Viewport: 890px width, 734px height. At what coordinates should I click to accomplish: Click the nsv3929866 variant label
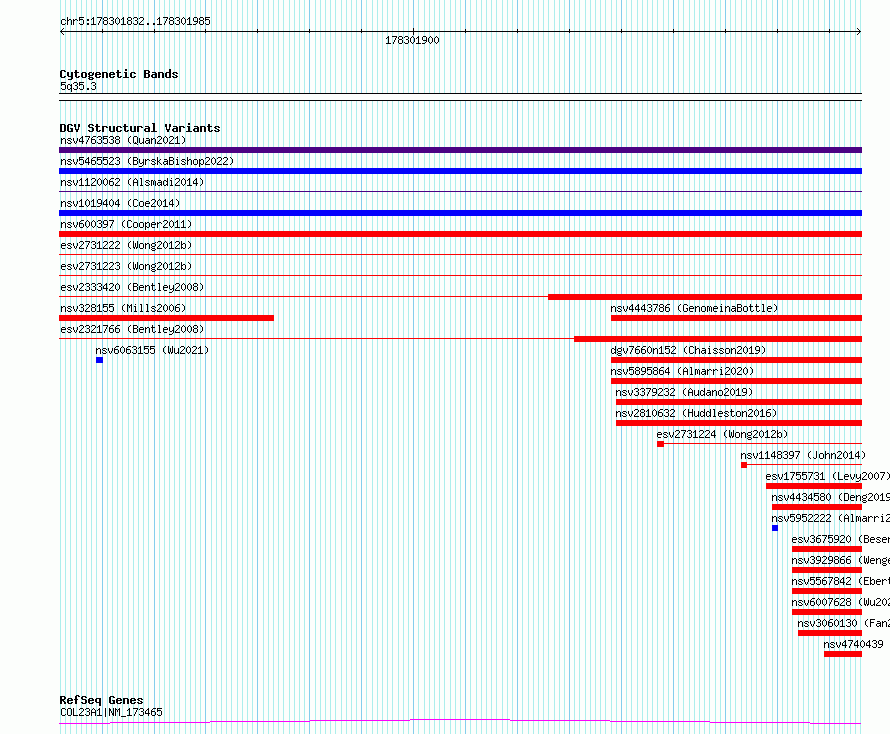[840, 560]
